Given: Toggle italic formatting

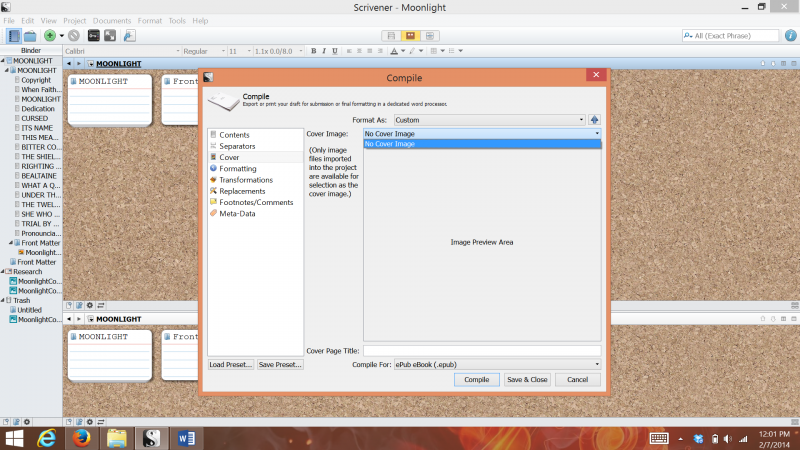Looking at the screenshot, I should [324, 51].
